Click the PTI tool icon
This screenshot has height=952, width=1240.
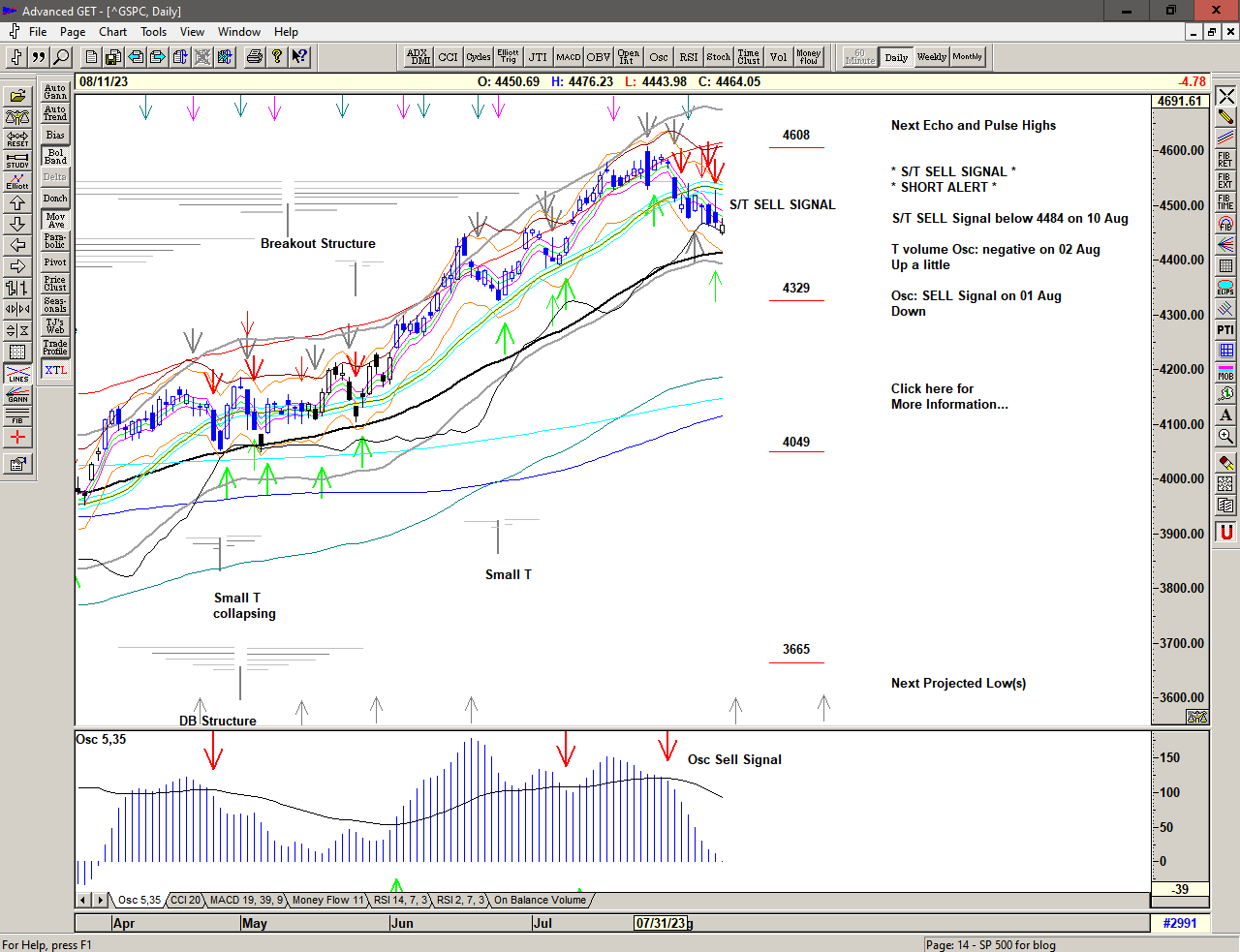pos(1225,330)
